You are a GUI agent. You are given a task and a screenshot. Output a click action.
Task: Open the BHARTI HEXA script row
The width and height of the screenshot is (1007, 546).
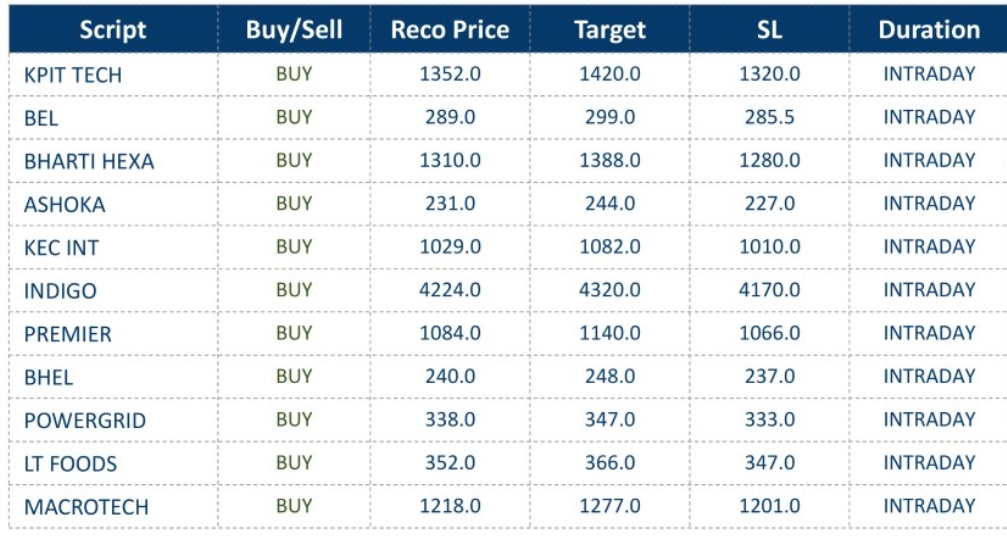(x=89, y=161)
